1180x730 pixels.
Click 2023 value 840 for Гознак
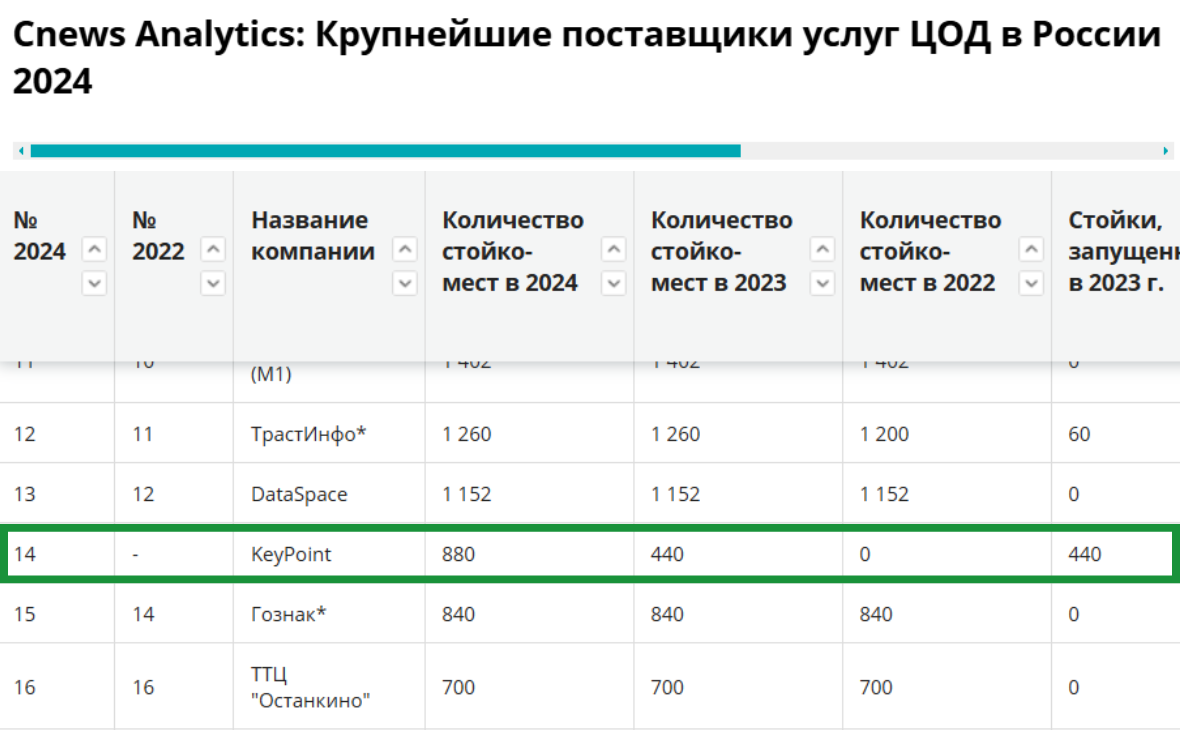(x=668, y=614)
